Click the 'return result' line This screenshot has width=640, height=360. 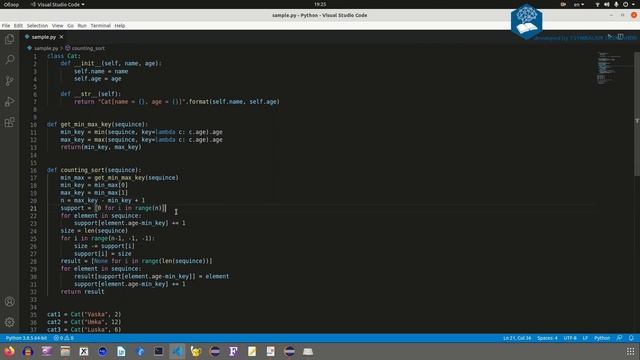pos(82,292)
